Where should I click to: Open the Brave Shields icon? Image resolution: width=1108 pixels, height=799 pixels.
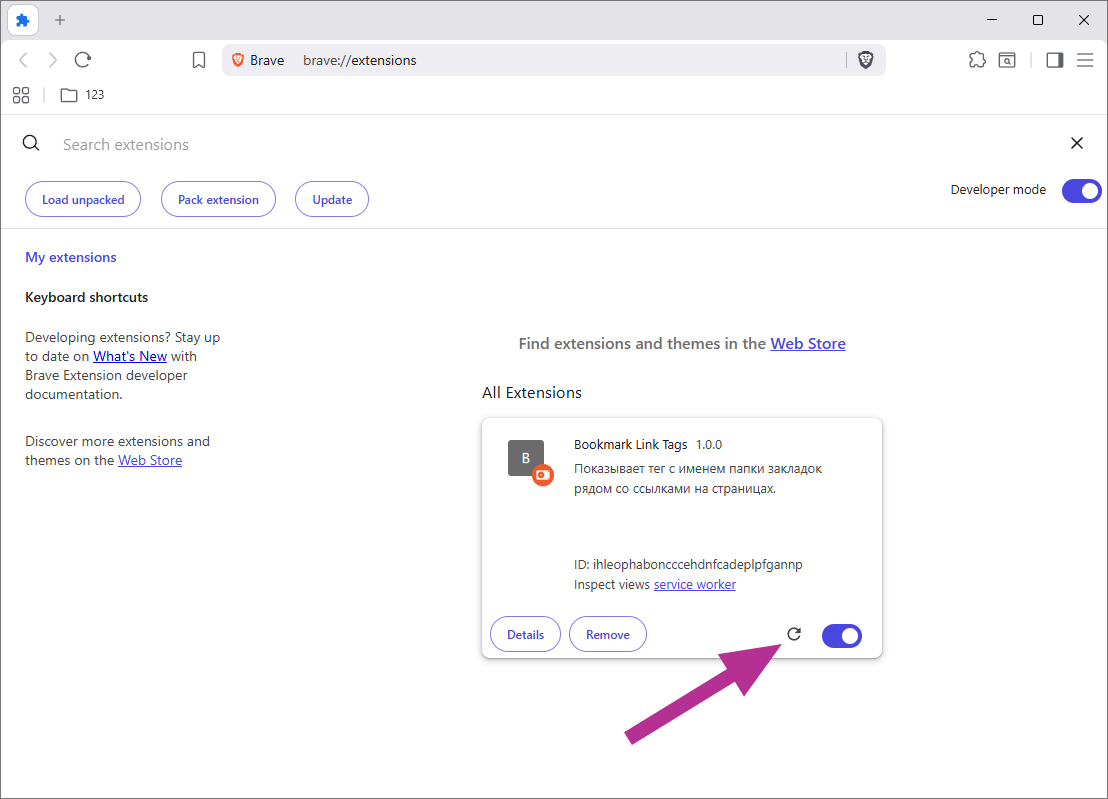tap(866, 60)
